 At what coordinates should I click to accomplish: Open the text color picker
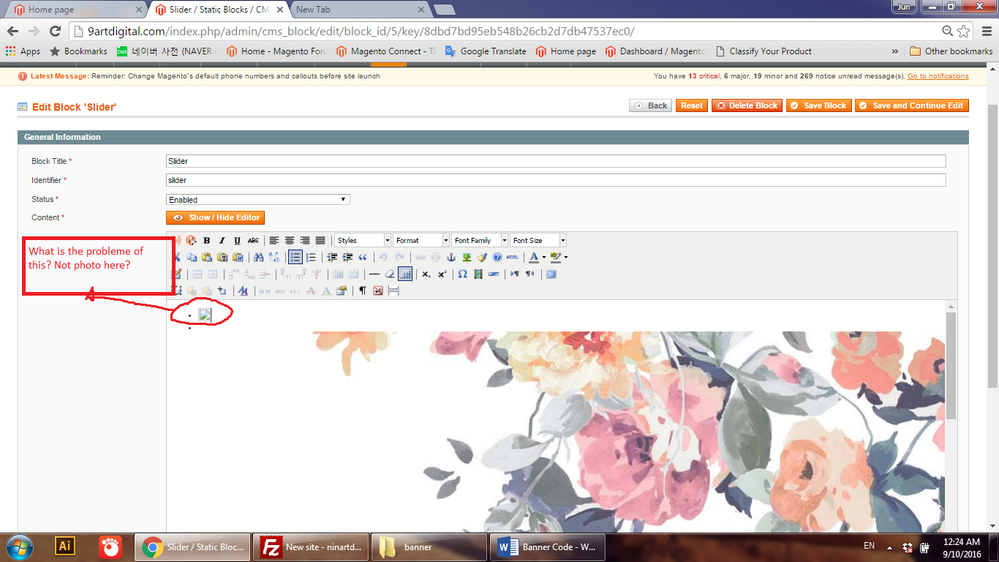[535, 257]
